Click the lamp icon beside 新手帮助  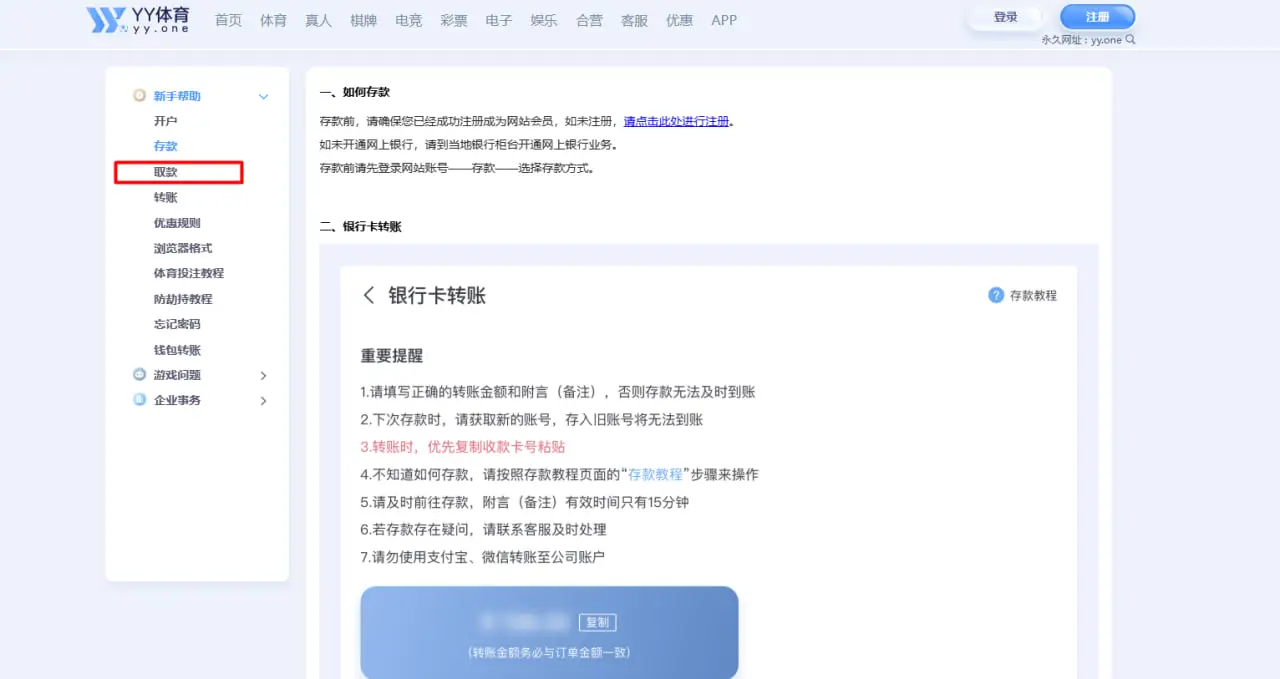pyautogui.click(x=139, y=95)
